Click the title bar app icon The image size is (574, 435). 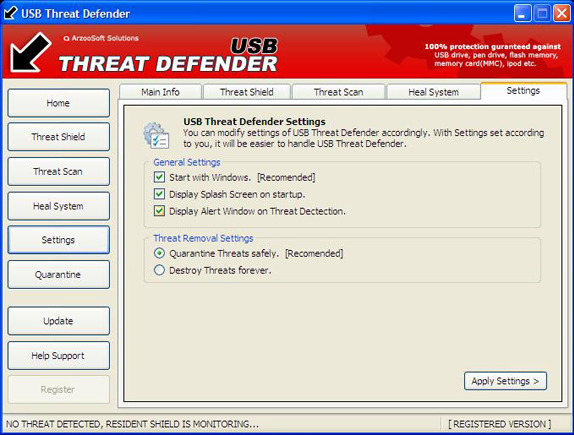point(10,13)
